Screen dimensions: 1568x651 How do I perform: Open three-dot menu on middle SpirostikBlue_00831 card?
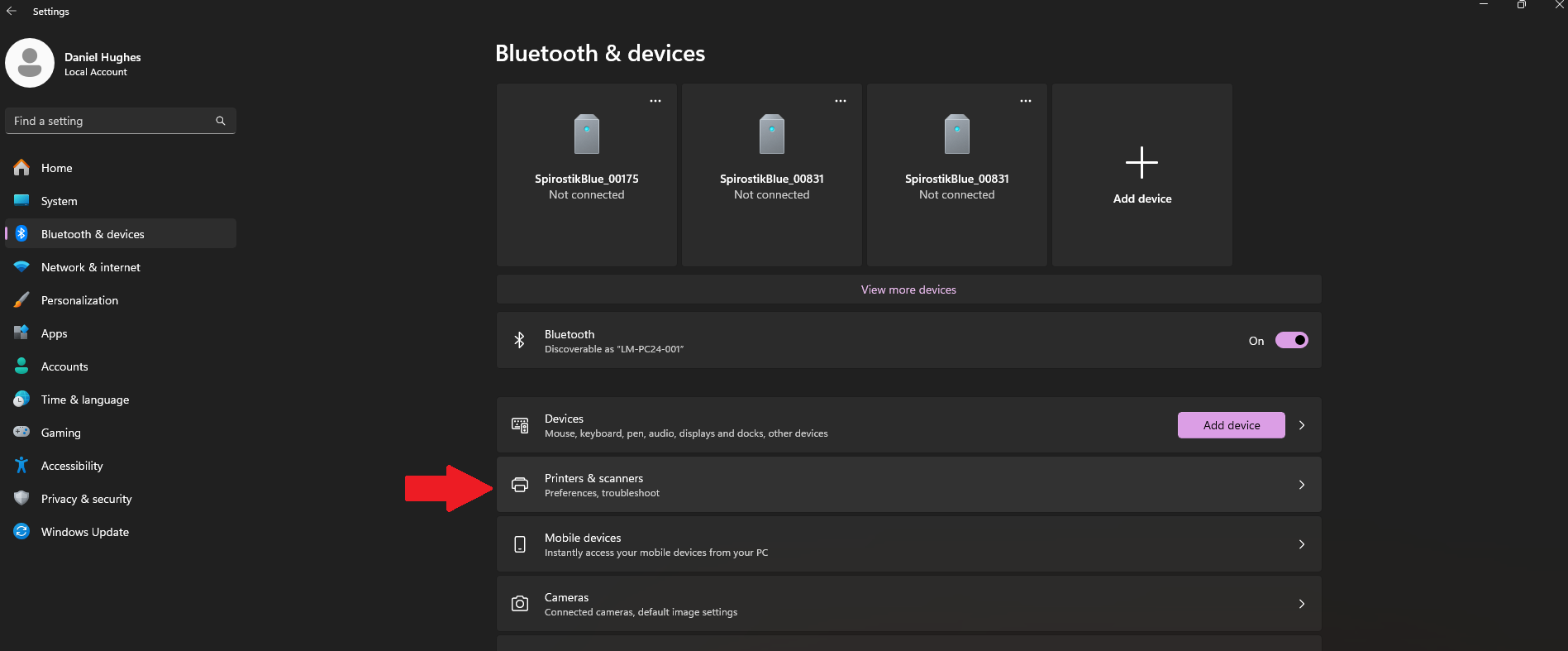[x=841, y=101]
